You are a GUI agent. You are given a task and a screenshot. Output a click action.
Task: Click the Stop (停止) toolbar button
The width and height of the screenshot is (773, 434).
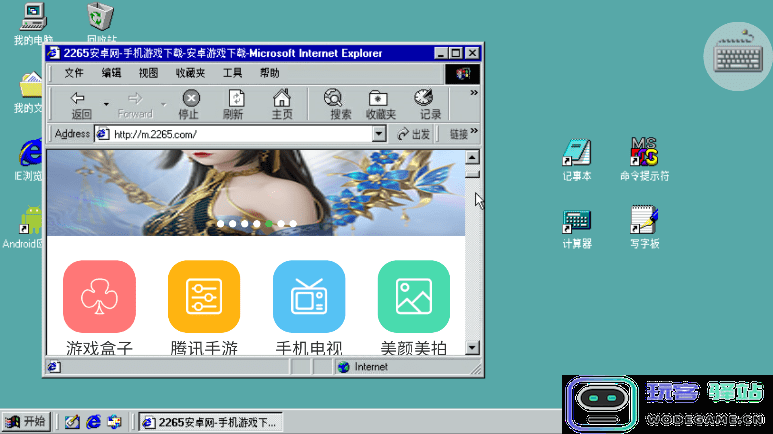189,104
